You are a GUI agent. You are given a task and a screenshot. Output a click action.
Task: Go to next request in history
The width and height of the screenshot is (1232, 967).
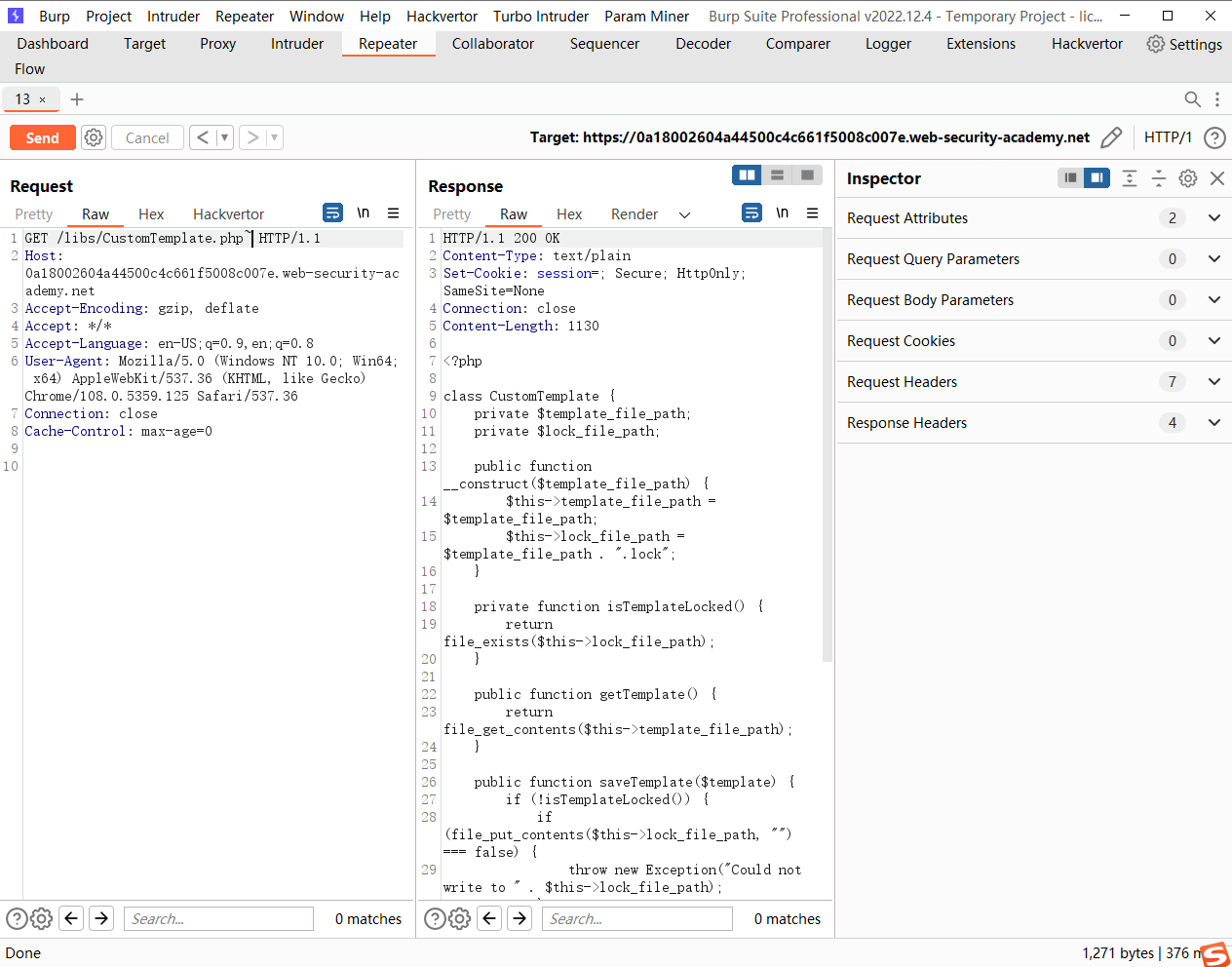[253, 137]
